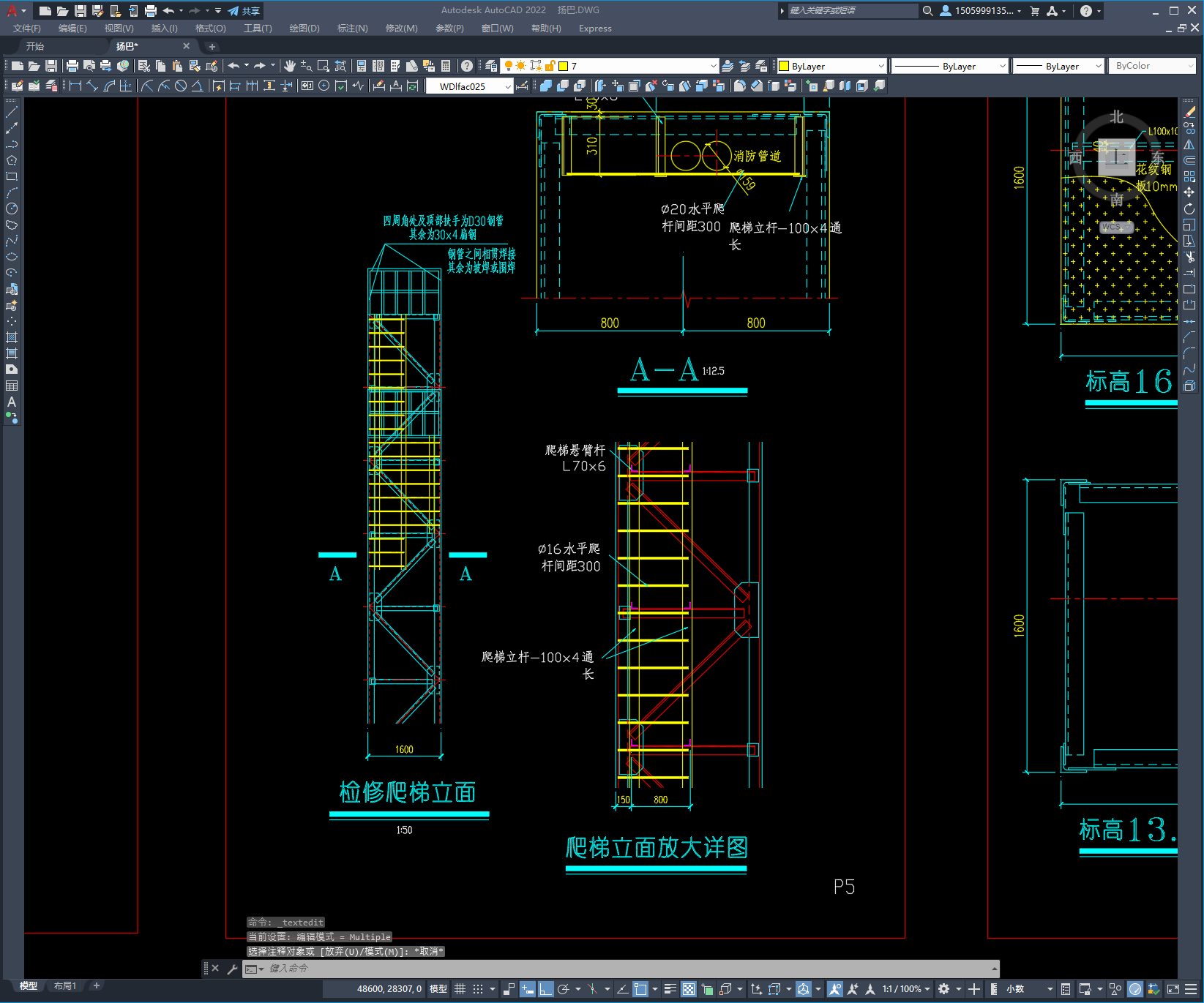
Task: Open the Express menu
Action: click(x=595, y=29)
